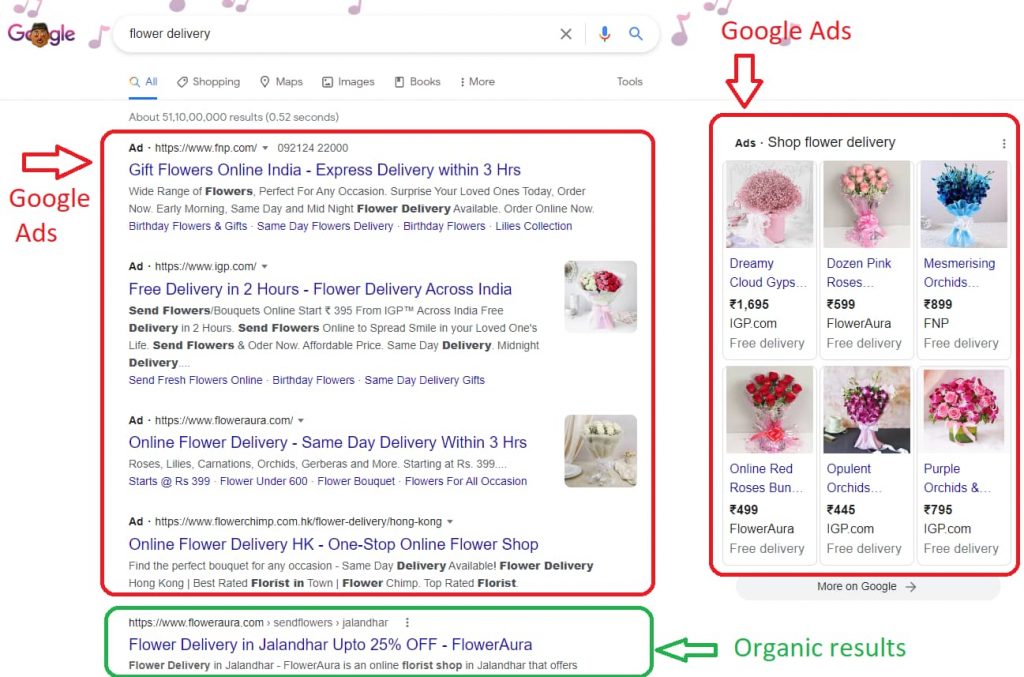Open the More search filters menu
The width and height of the screenshot is (1024, 677).
[x=477, y=82]
